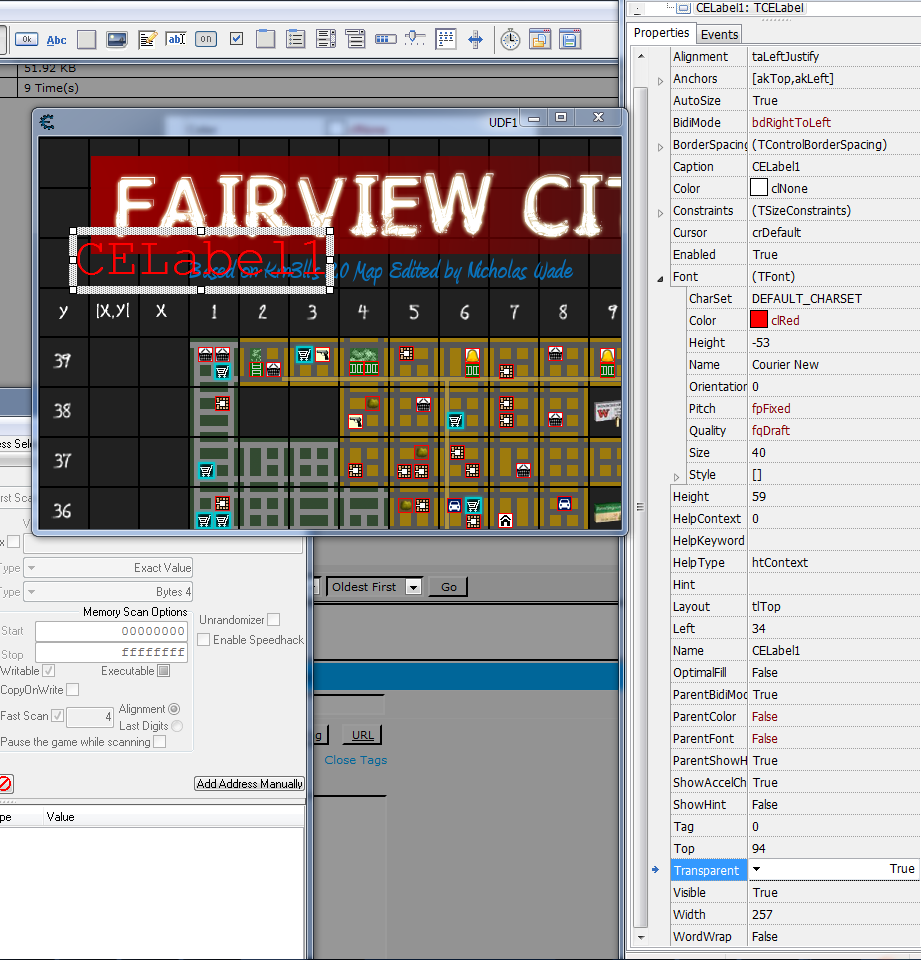Viewport: 921px width, 960px height.
Task: Choose the Memo component icon
Action: [x=147, y=40]
